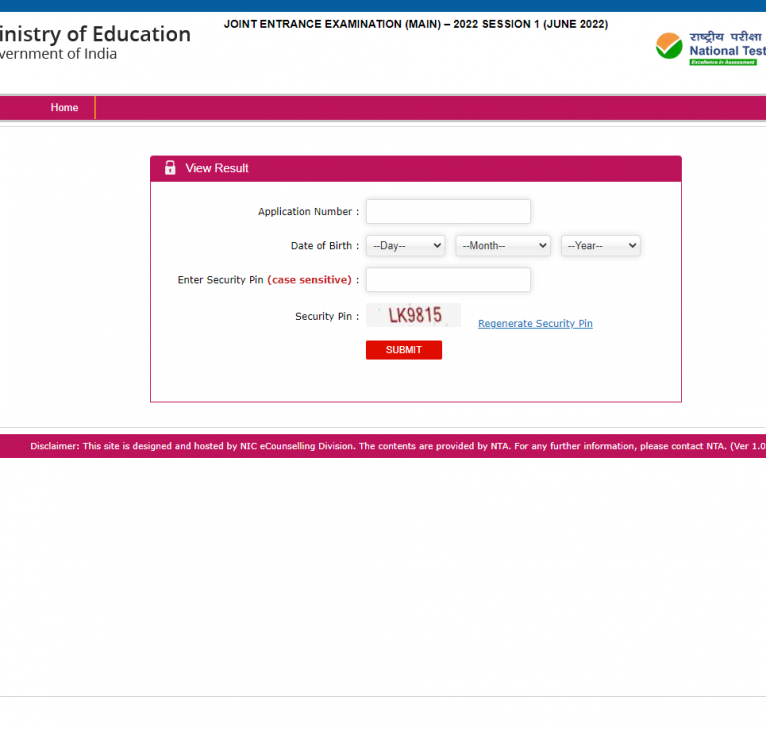Screen dimensions: 766x731
Task: Open the Home menu item
Action: click(64, 108)
